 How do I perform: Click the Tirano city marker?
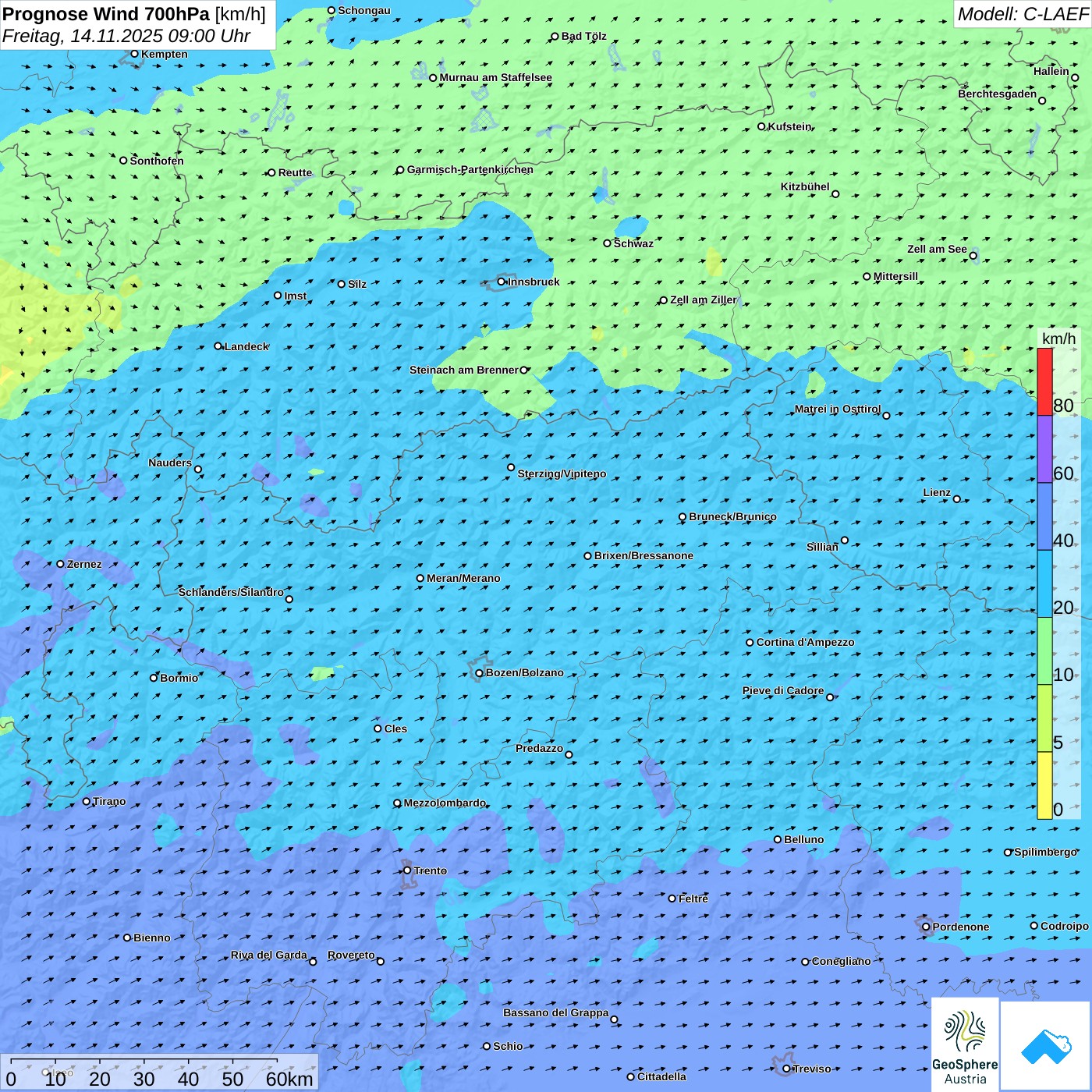click(87, 801)
